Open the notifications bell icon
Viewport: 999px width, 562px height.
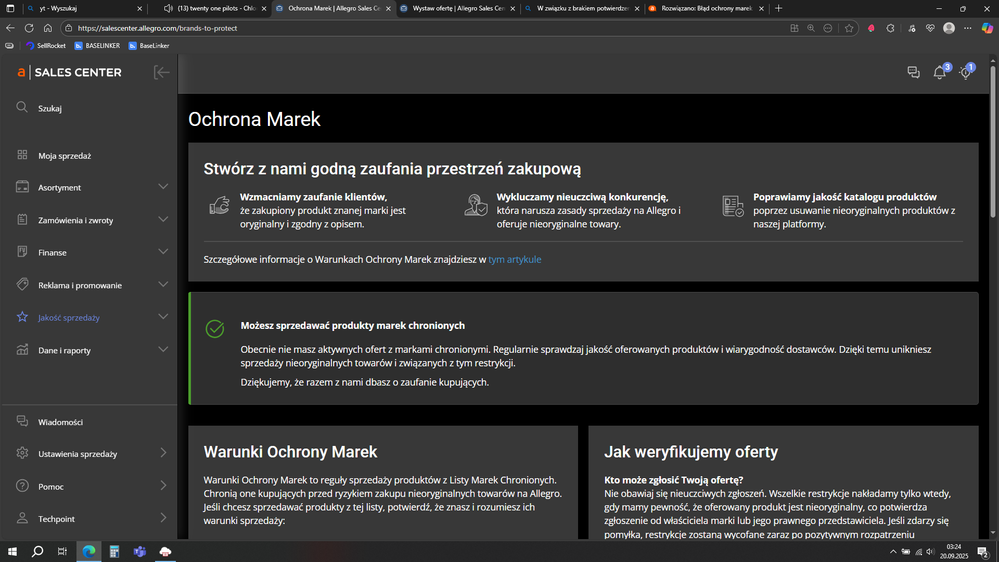click(939, 73)
